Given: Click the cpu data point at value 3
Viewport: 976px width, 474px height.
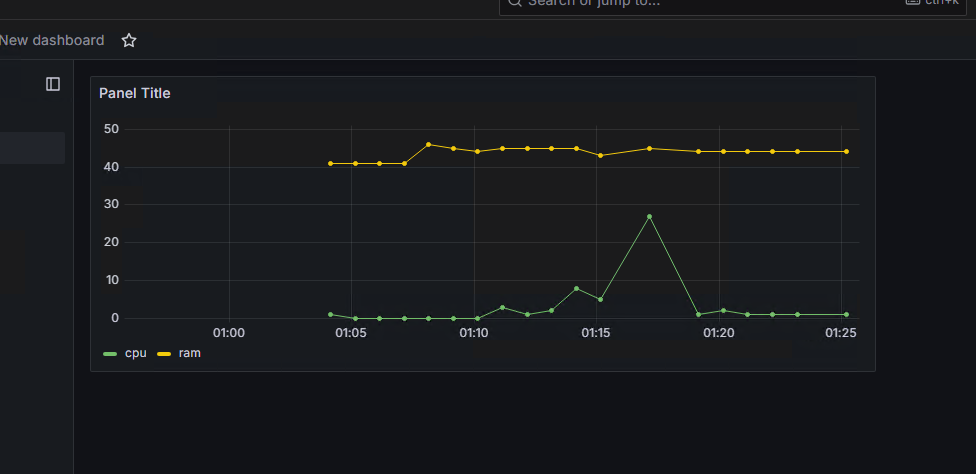Looking at the screenshot, I should click(x=502, y=307).
